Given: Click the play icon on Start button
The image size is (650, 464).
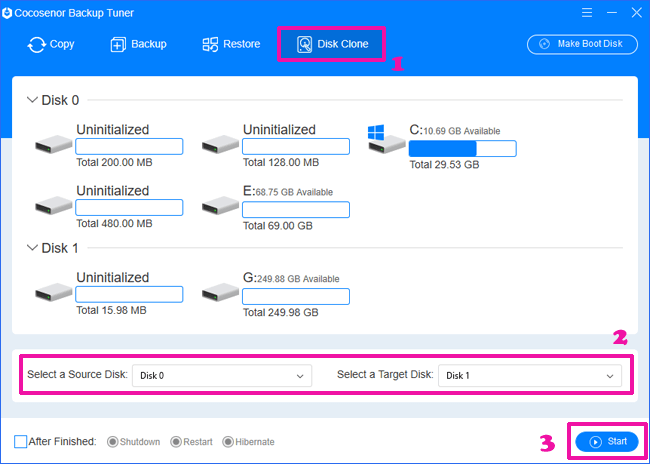Looking at the screenshot, I should 595,442.
